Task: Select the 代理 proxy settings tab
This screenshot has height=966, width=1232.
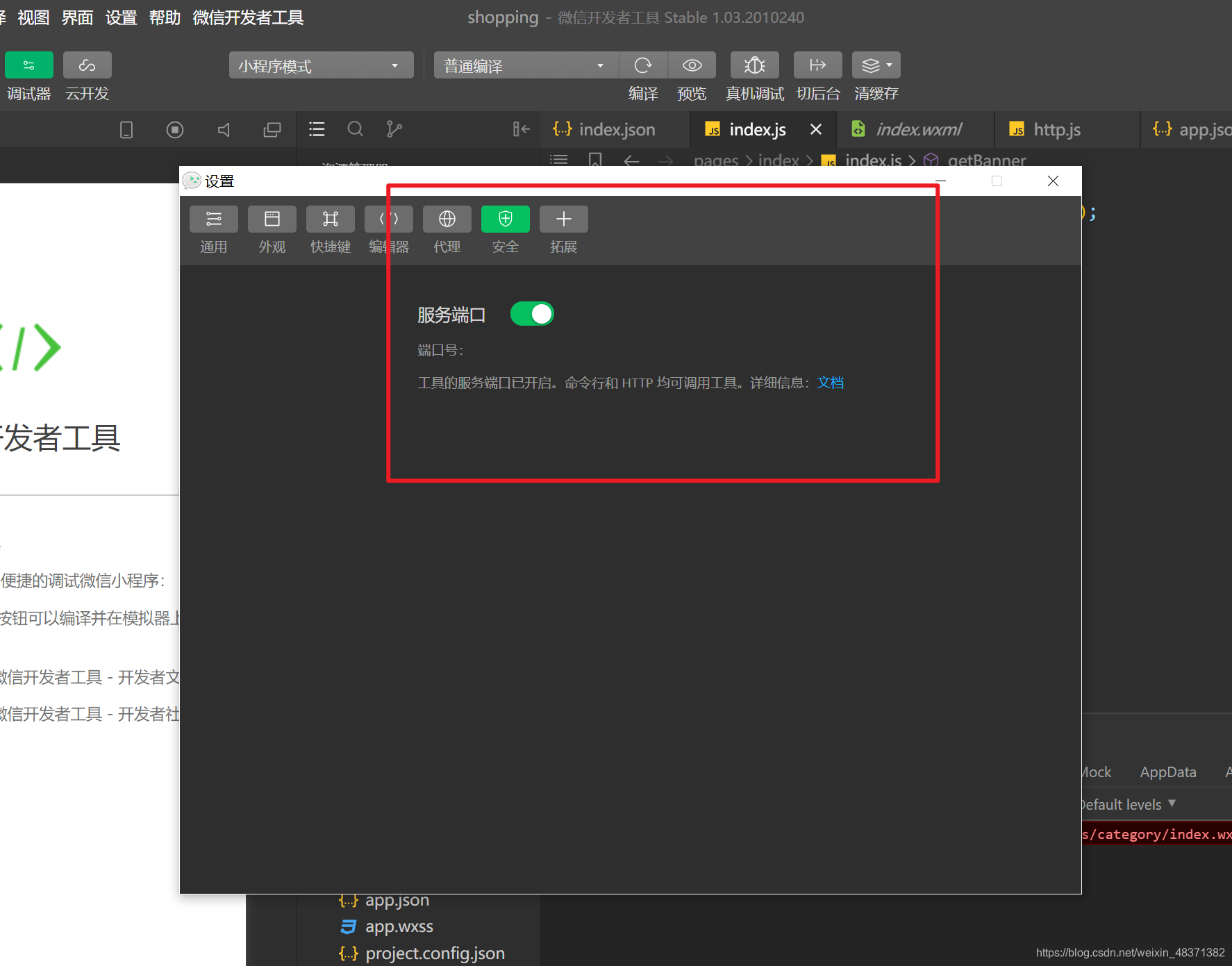Action: [x=447, y=231]
